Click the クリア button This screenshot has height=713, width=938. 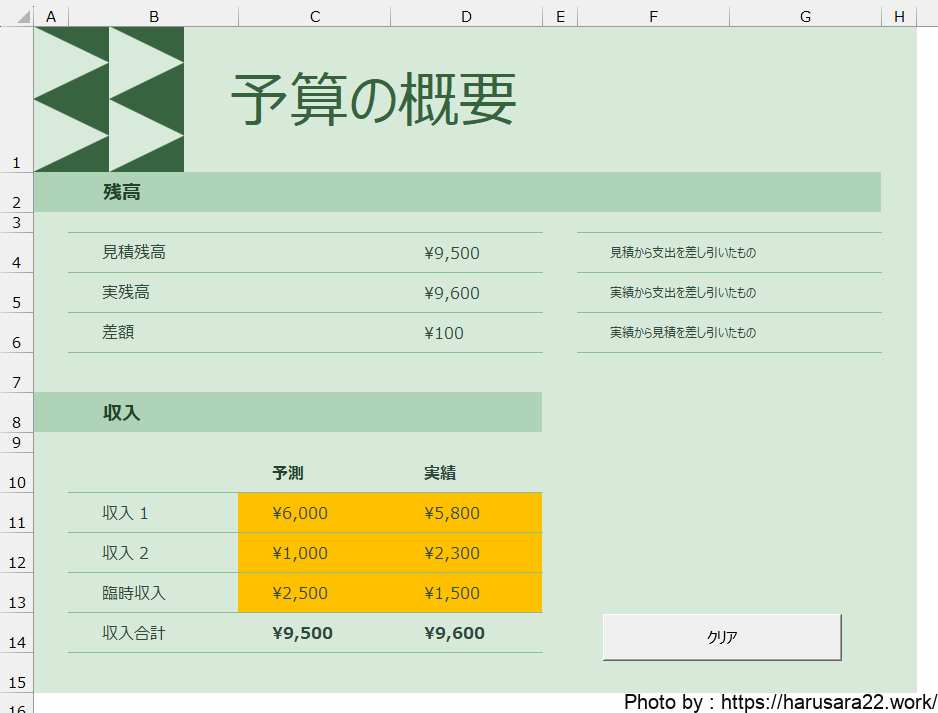click(x=721, y=637)
